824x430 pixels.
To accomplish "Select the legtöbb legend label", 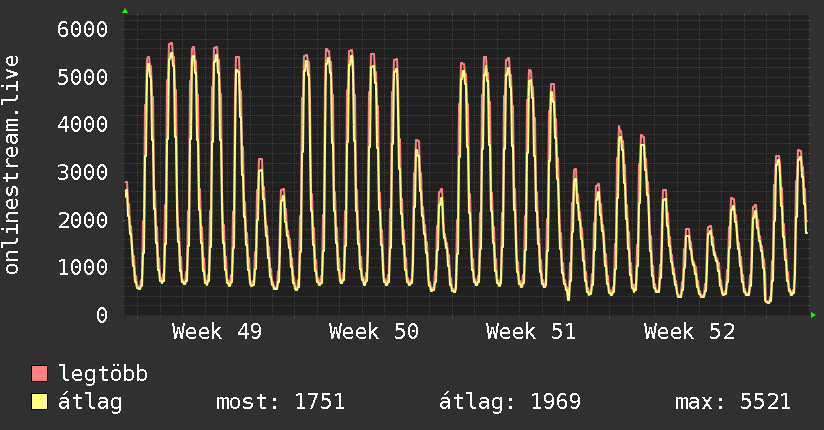I will pos(104,375).
